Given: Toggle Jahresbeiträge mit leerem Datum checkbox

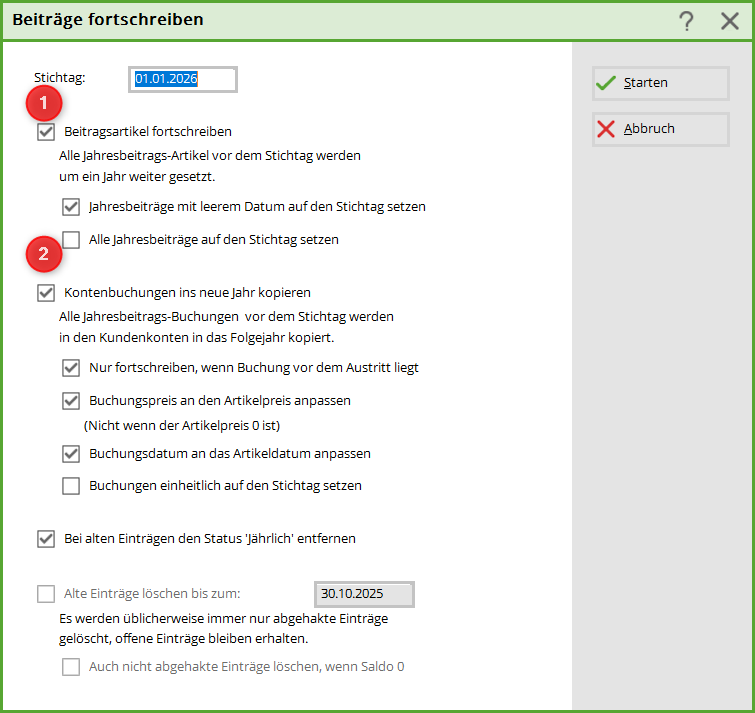Looking at the screenshot, I should pos(71,207).
